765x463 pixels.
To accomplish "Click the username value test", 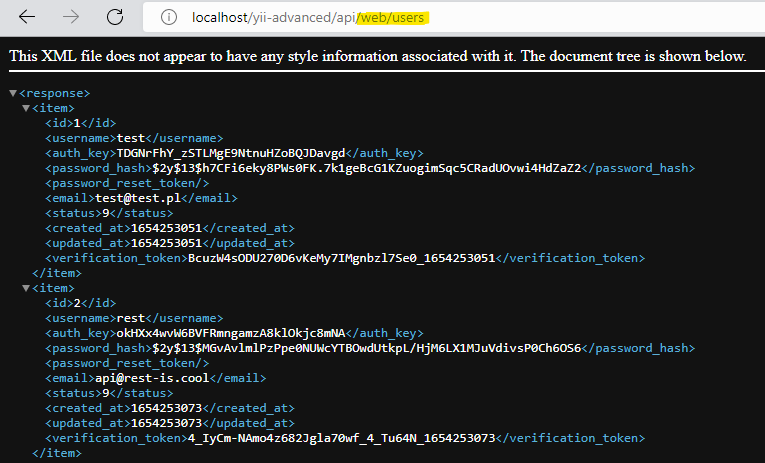I will click(131, 138).
